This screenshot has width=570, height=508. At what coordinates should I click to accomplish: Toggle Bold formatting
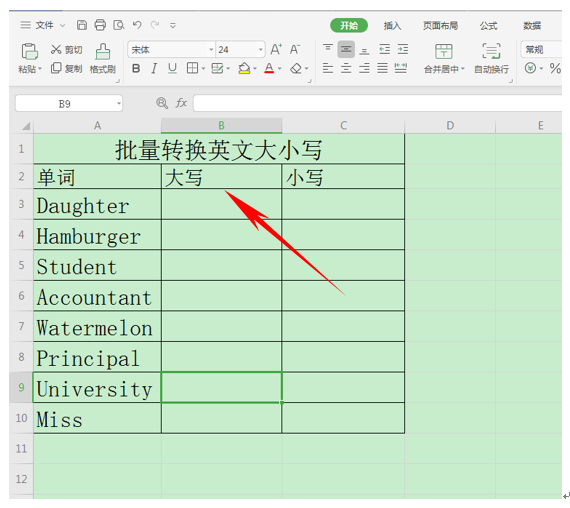136,68
